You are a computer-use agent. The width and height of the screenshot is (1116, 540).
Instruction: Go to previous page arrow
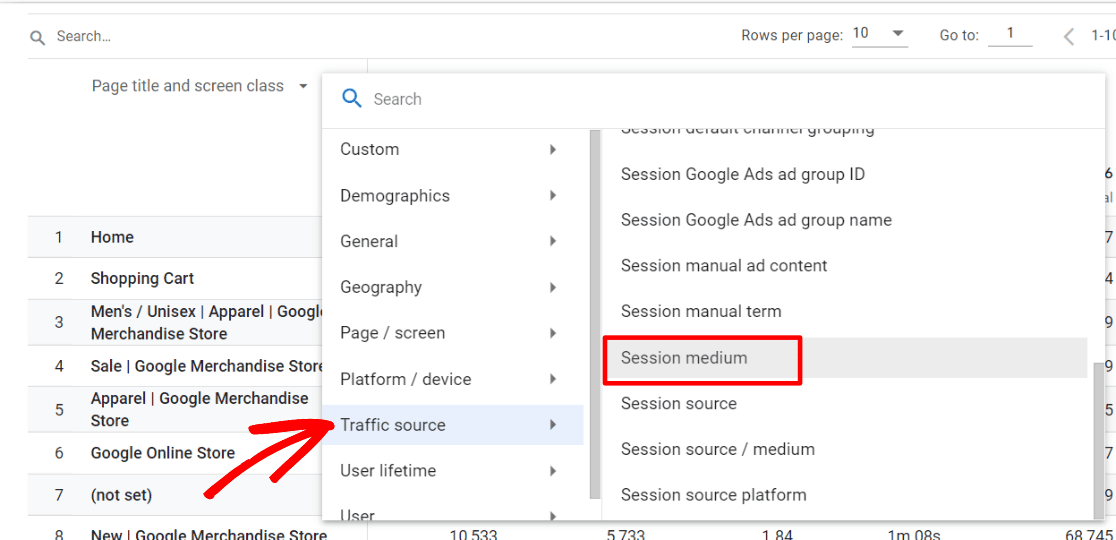[x=1069, y=37]
